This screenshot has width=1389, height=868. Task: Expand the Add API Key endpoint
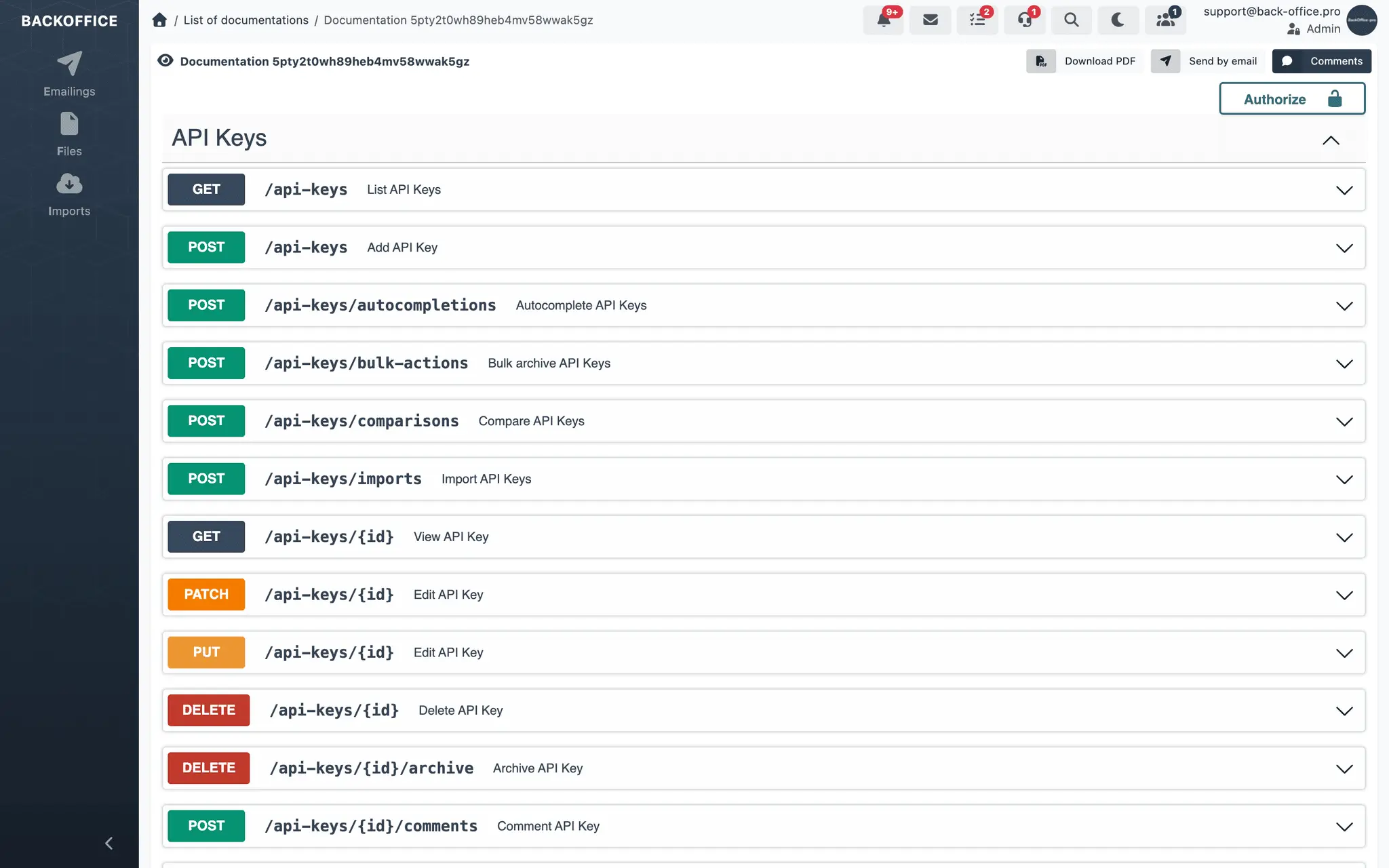tap(1344, 248)
